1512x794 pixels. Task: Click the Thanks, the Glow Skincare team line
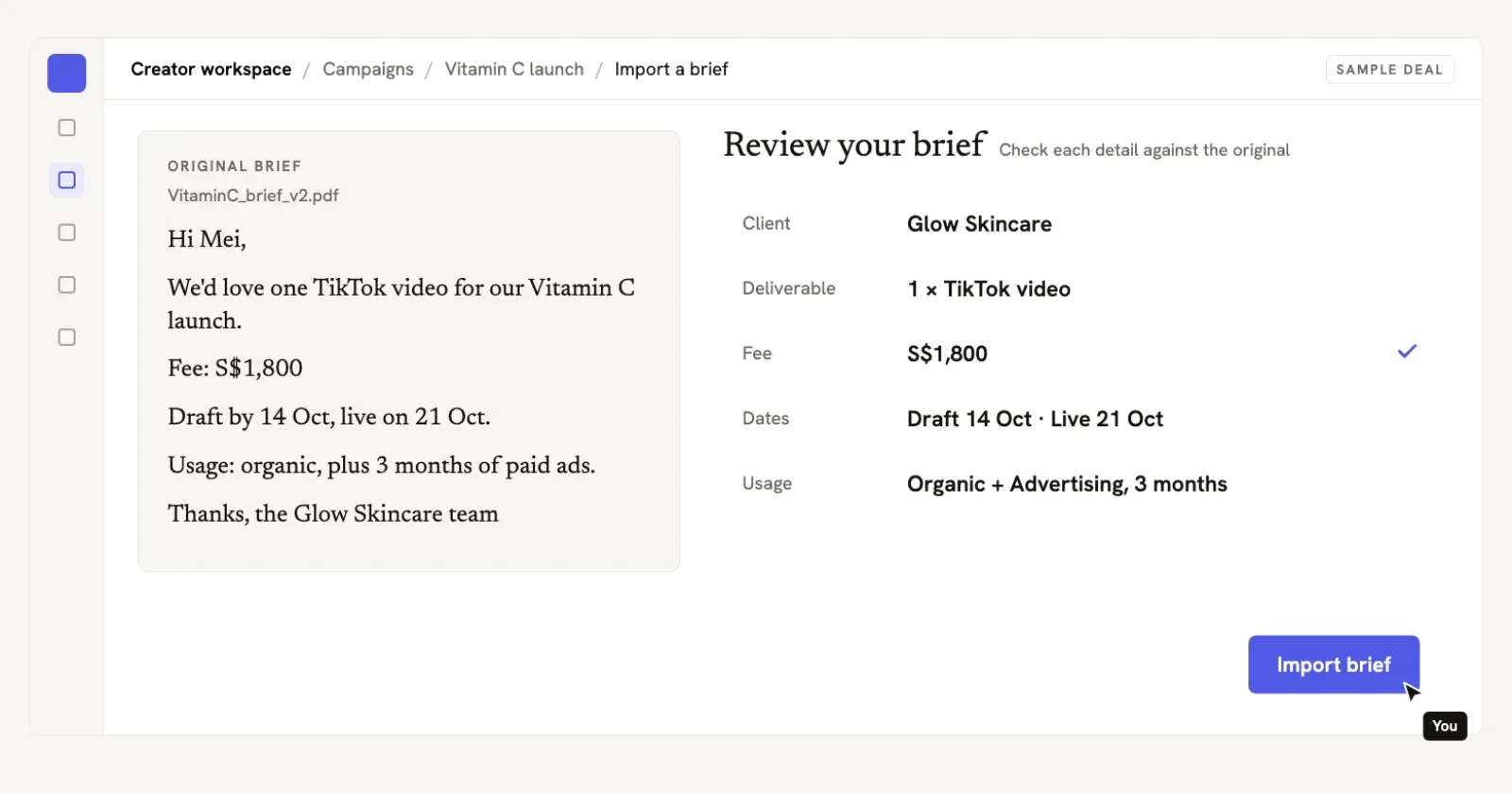tap(333, 513)
